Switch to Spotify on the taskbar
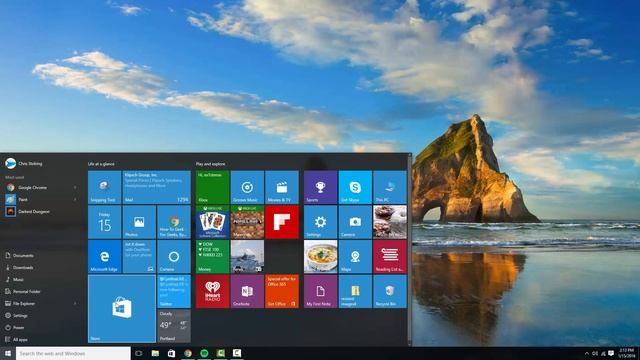This screenshot has height=360, width=640. tap(204, 353)
